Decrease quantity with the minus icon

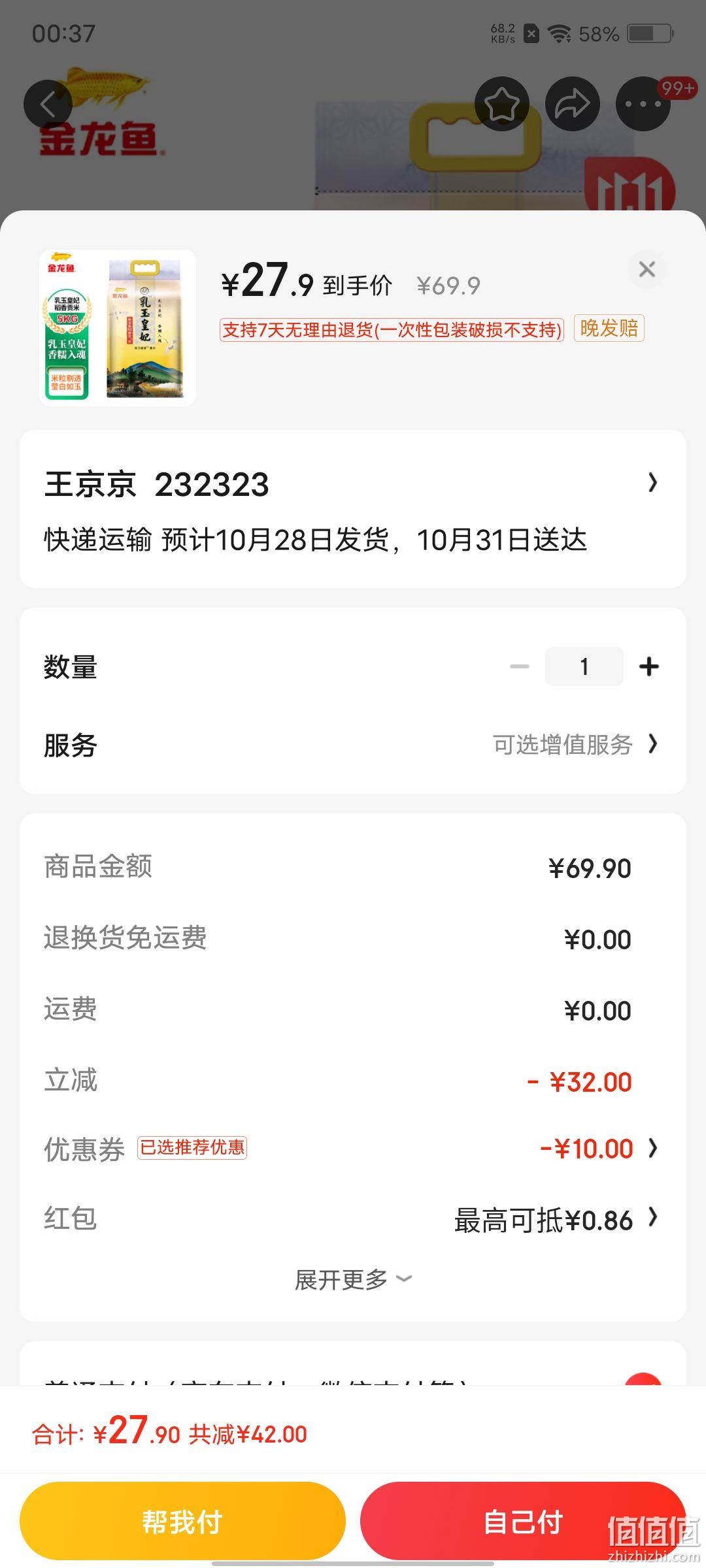click(520, 666)
